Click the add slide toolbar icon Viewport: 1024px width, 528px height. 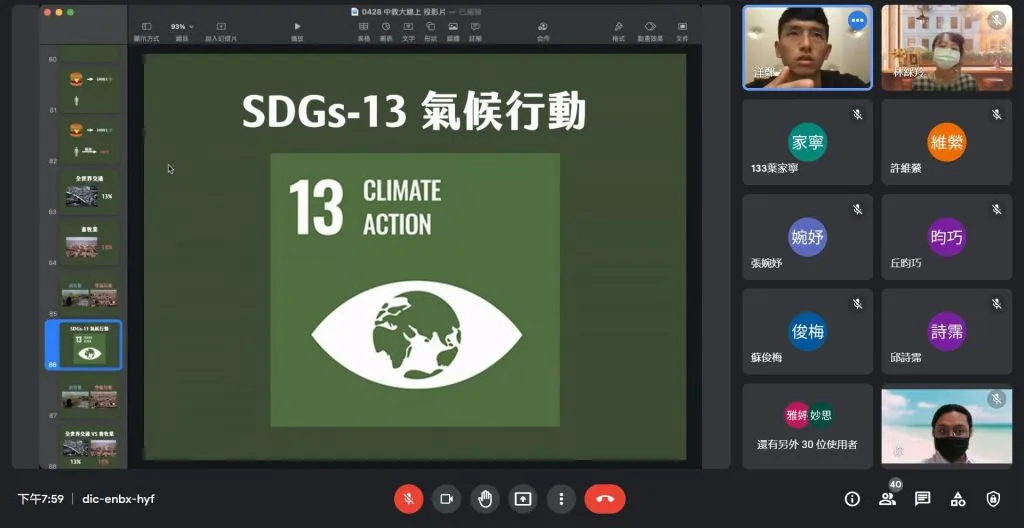(219, 27)
